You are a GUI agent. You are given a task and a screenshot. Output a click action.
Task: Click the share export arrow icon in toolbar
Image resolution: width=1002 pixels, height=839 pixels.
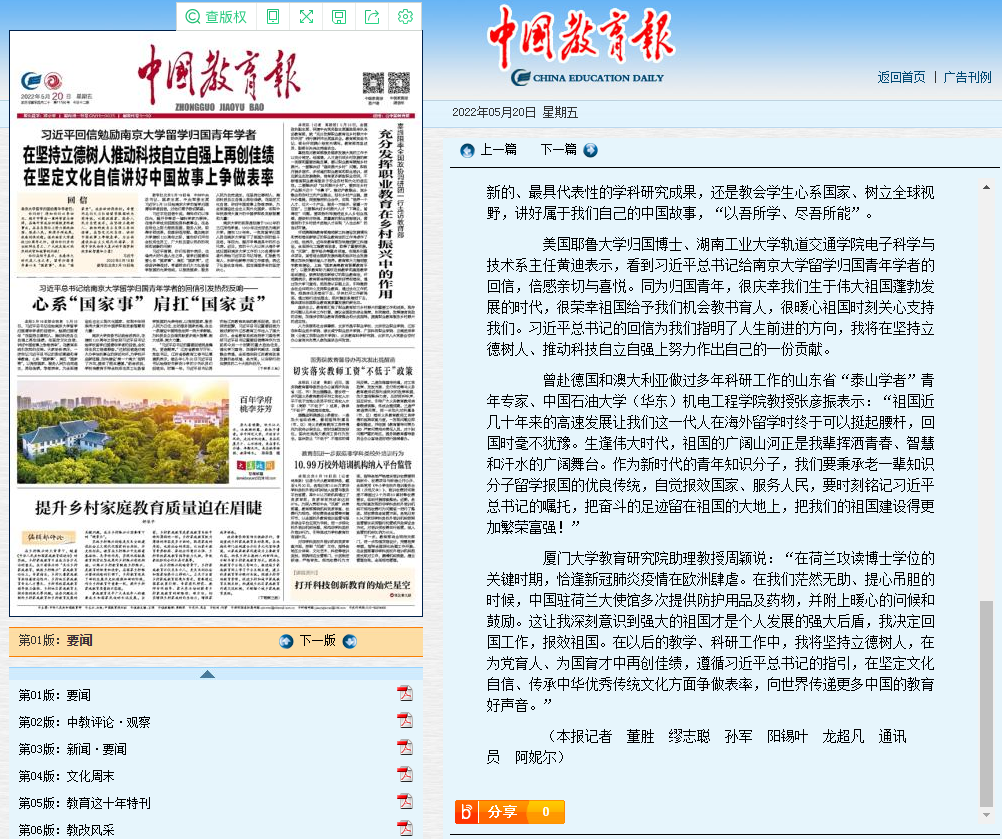click(x=372, y=16)
